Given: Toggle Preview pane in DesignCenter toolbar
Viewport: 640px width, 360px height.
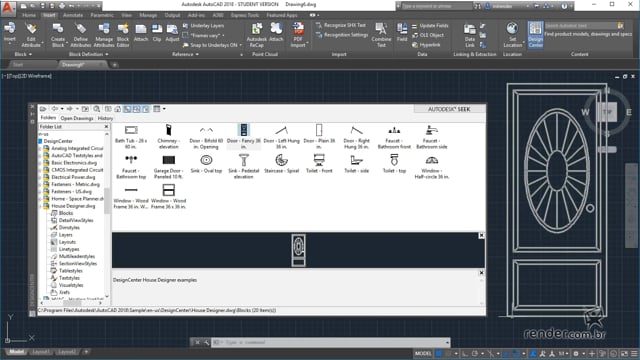Looking at the screenshot, I should pos(136,109).
